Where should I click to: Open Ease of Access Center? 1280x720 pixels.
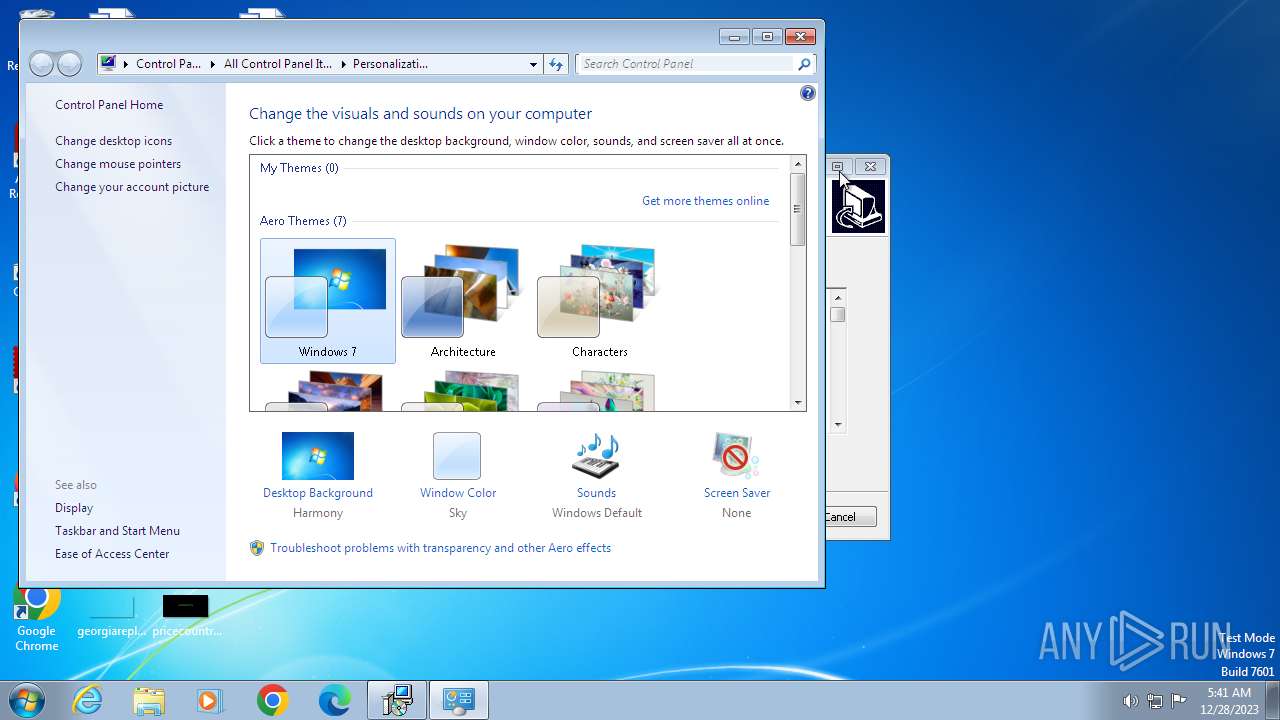click(112, 554)
